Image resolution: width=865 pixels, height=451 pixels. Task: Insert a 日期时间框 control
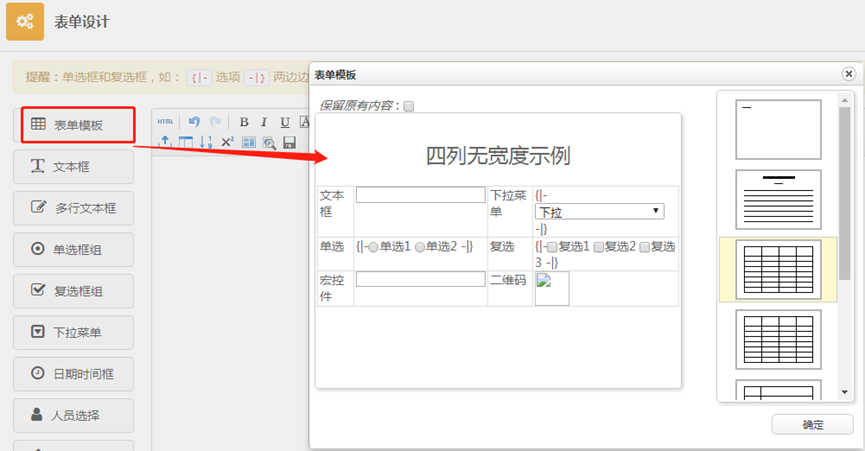coord(73,374)
